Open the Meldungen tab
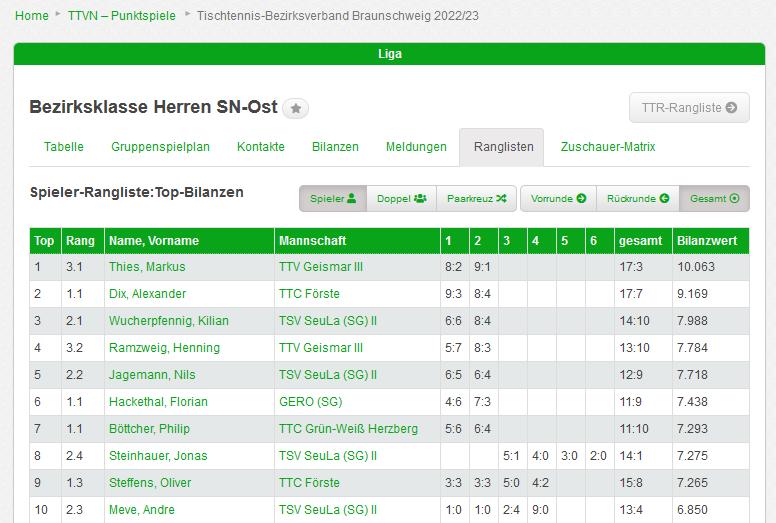This screenshot has height=523, width=776. pyautogui.click(x=416, y=146)
